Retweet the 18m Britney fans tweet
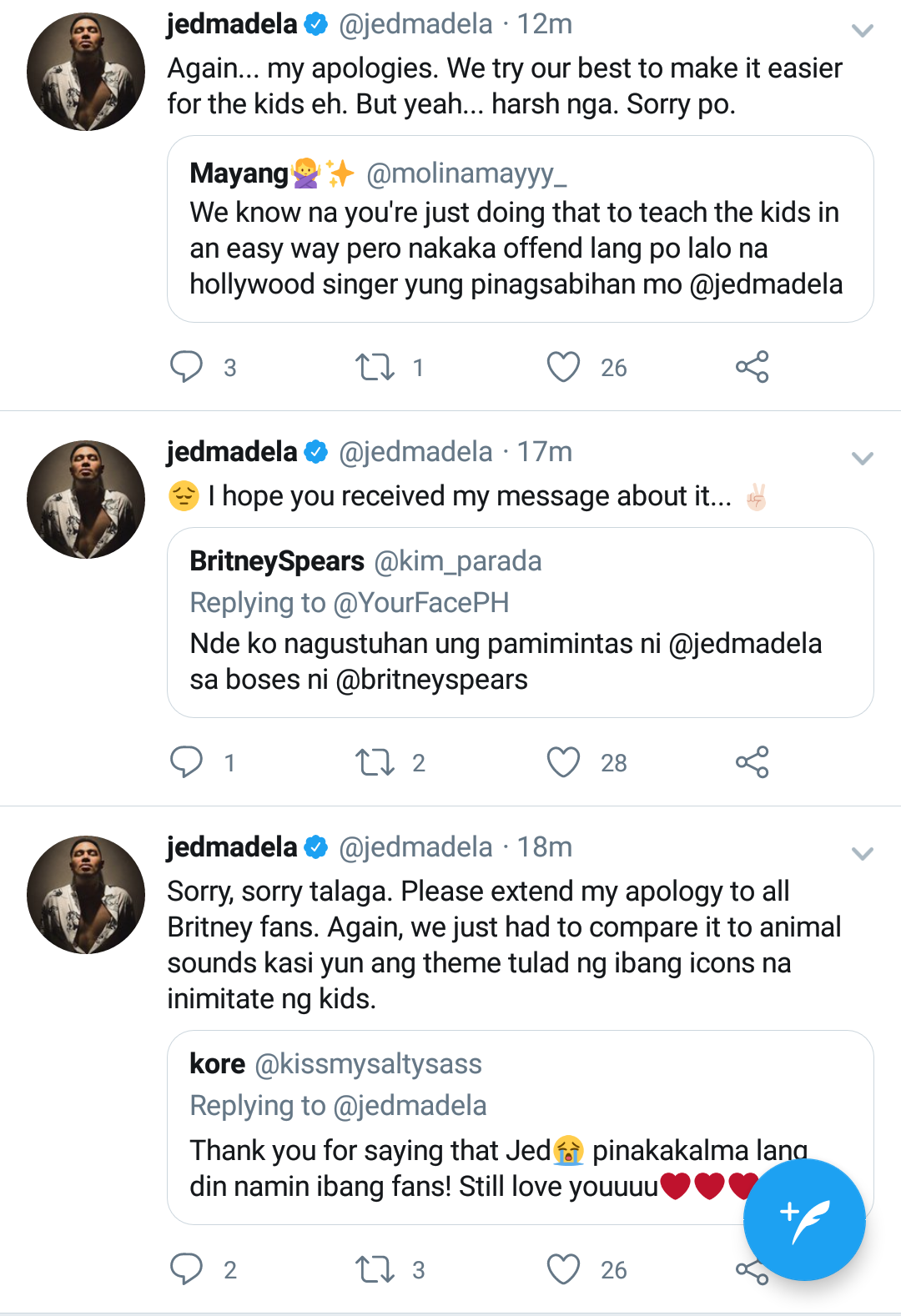The width and height of the screenshot is (901, 1316). click(x=375, y=1269)
